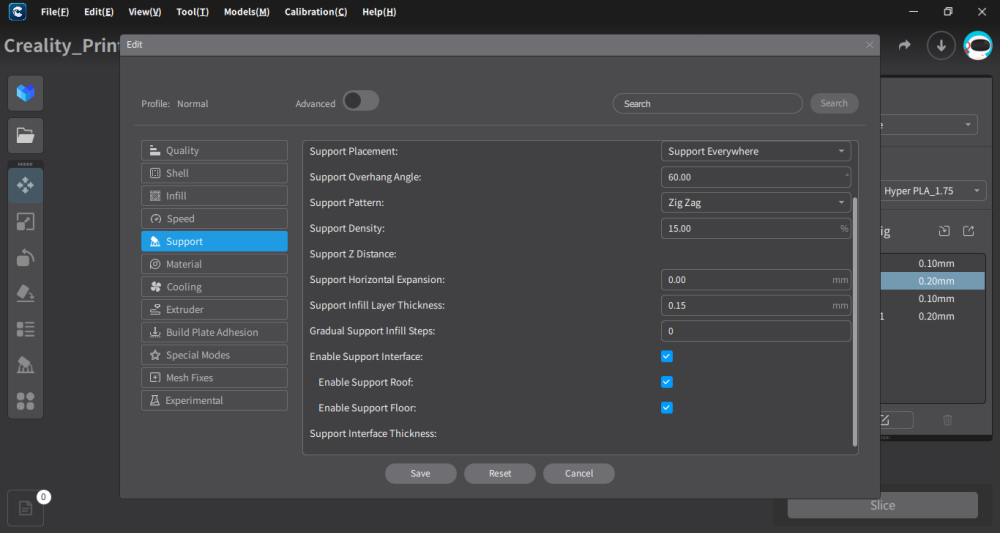Click the four-circle layout tool icon

(26, 401)
